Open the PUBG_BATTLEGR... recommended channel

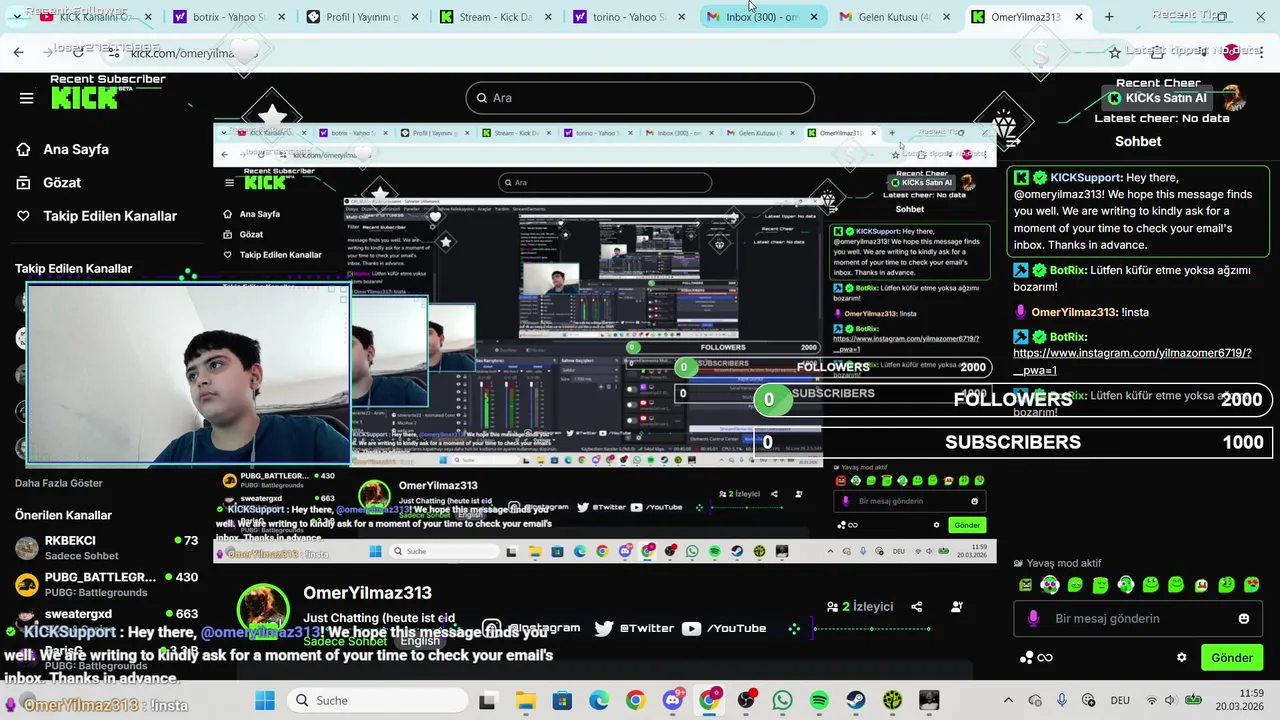coord(106,584)
